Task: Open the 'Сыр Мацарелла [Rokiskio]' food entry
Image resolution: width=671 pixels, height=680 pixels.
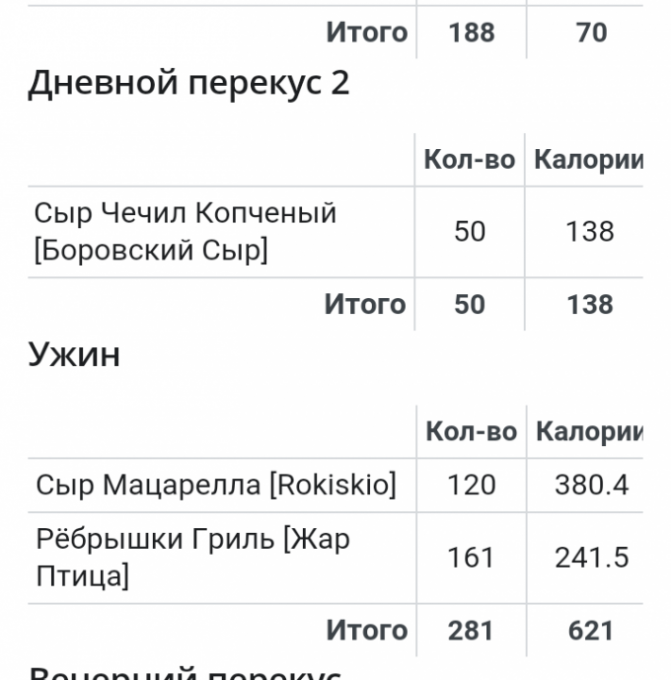Action: (x=216, y=485)
